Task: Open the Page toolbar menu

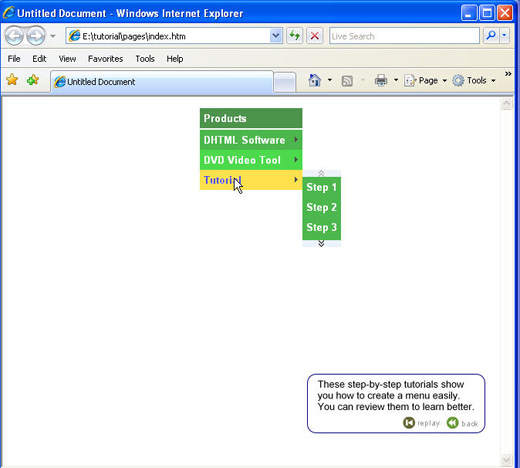Action: (425, 80)
